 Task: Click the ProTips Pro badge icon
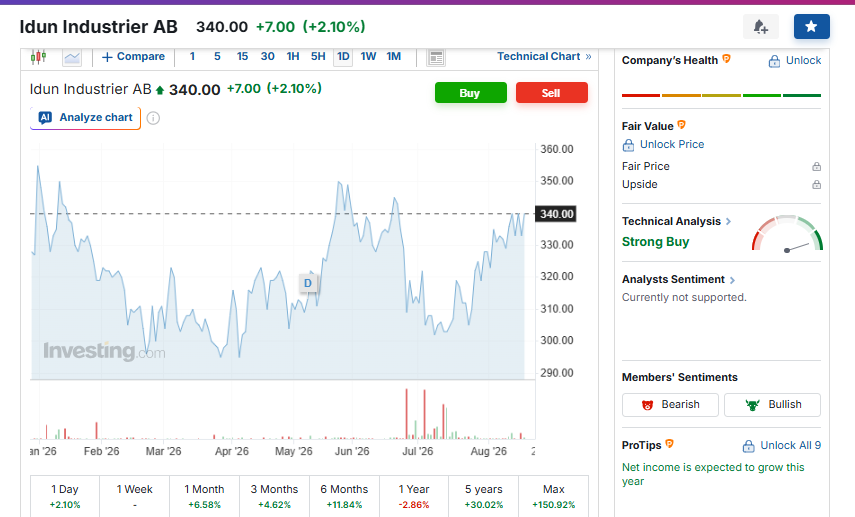click(x=670, y=444)
